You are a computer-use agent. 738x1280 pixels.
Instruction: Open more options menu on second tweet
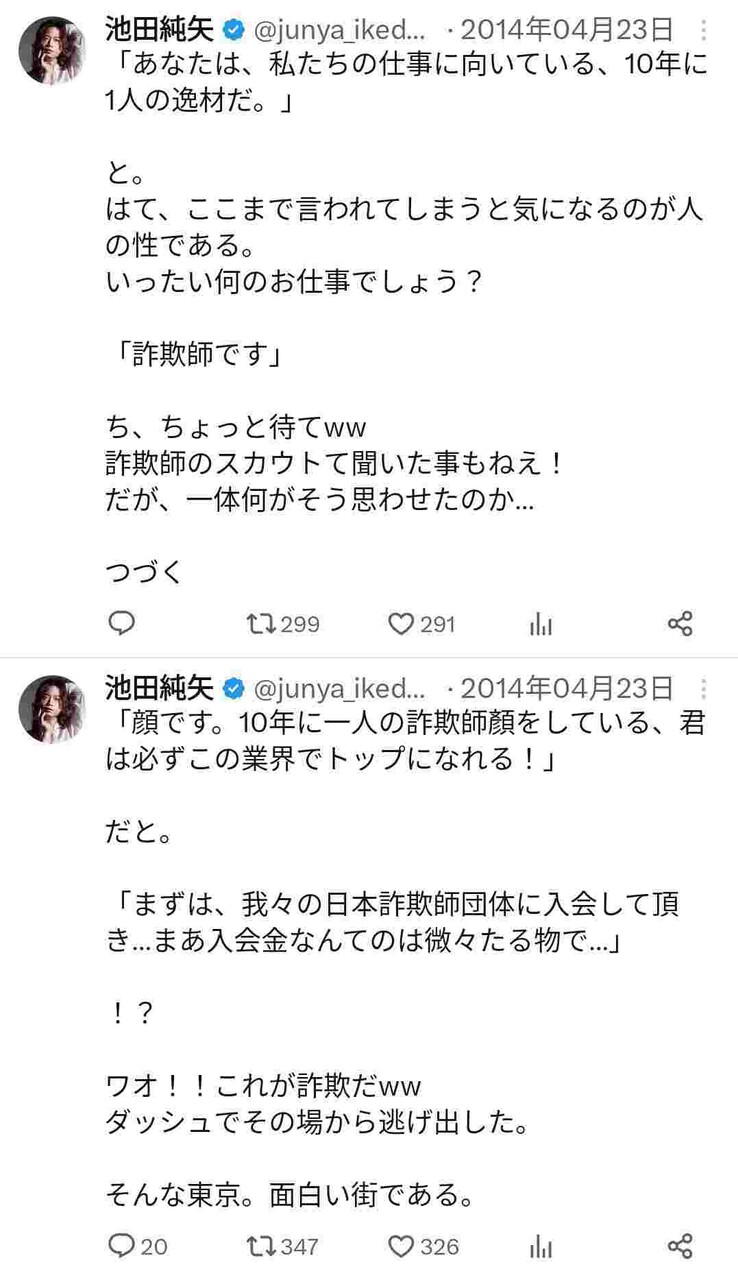[705, 689]
